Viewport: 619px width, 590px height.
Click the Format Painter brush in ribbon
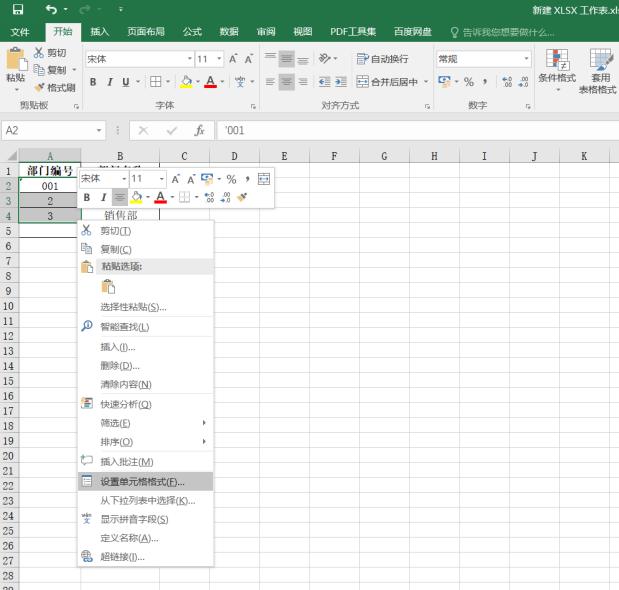[x=39, y=87]
